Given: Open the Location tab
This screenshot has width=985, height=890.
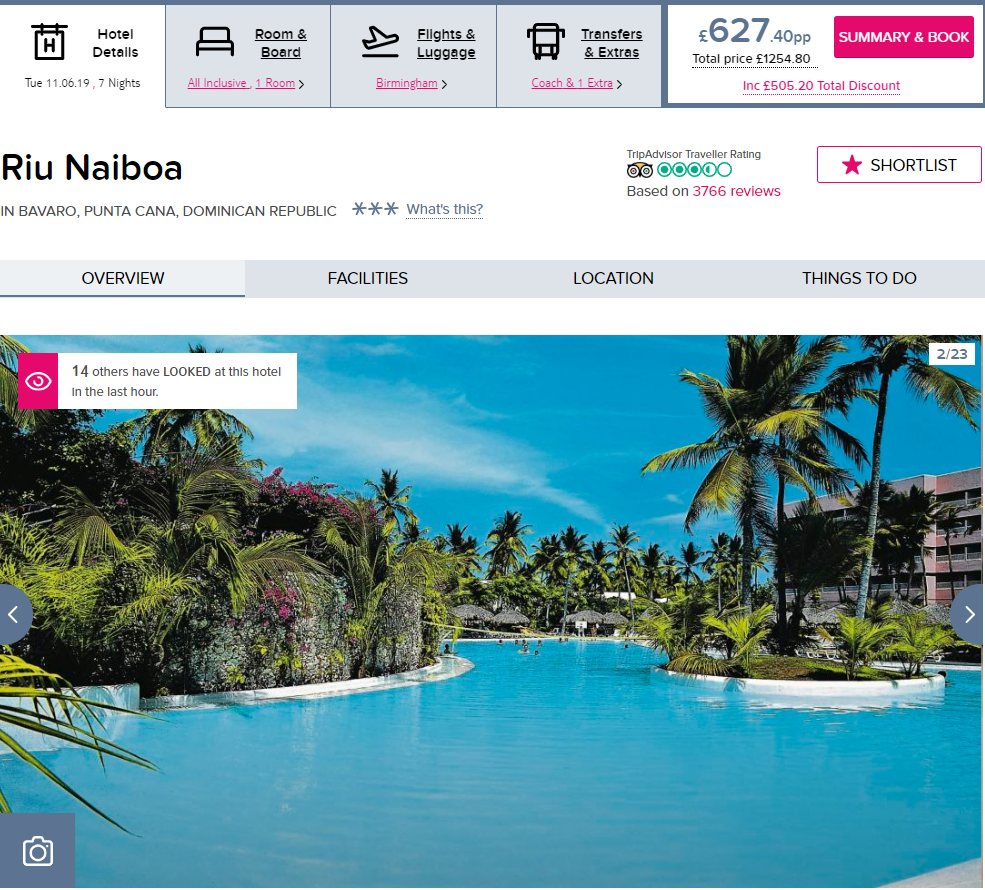Looking at the screenshot, I should click(x=613, y=278).
